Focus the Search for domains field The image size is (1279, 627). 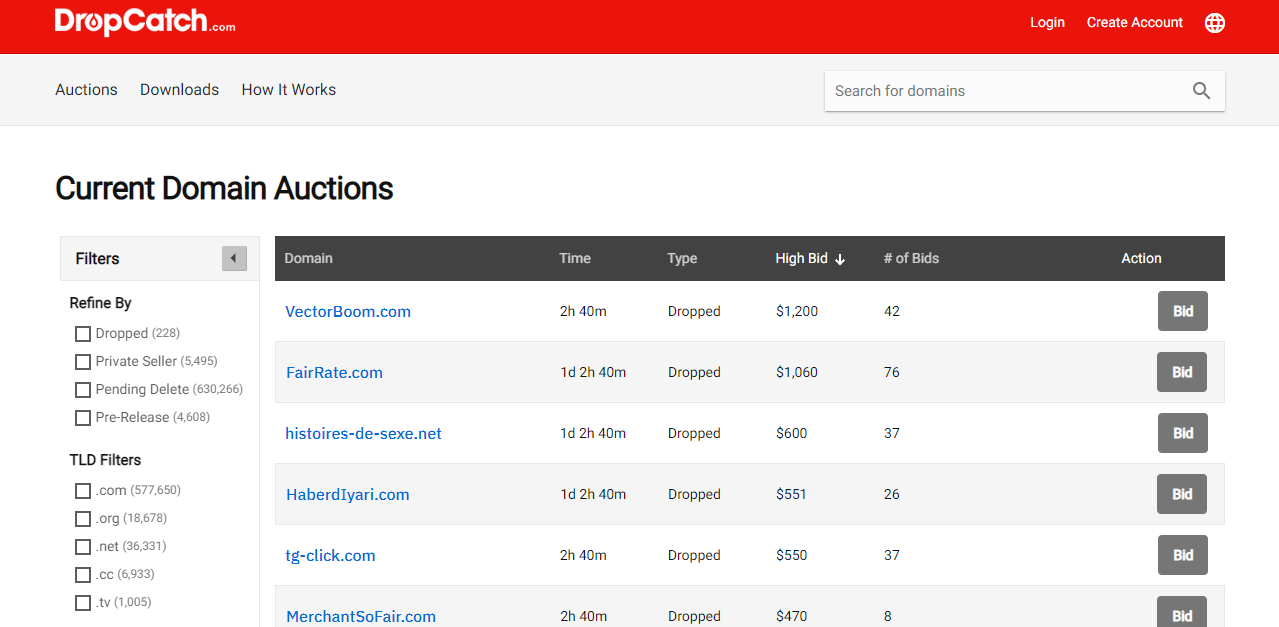click(x=1000, y=91)
